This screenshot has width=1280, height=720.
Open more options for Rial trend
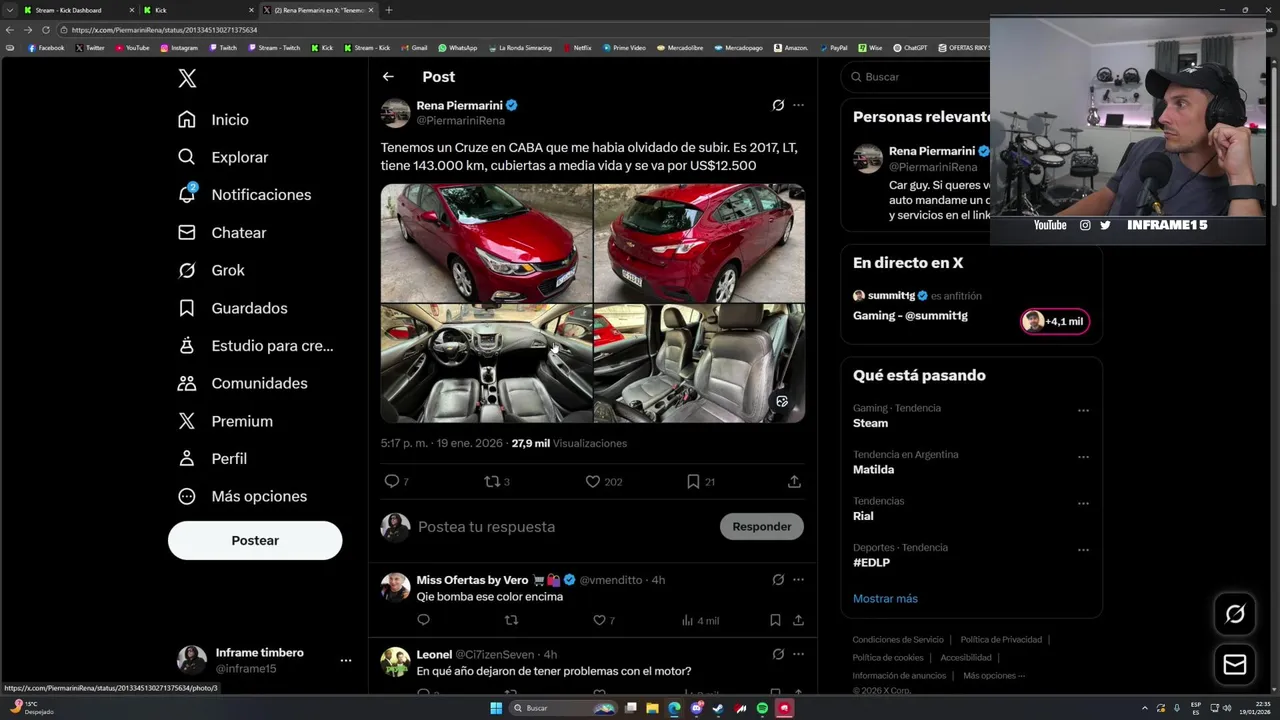1083,504
